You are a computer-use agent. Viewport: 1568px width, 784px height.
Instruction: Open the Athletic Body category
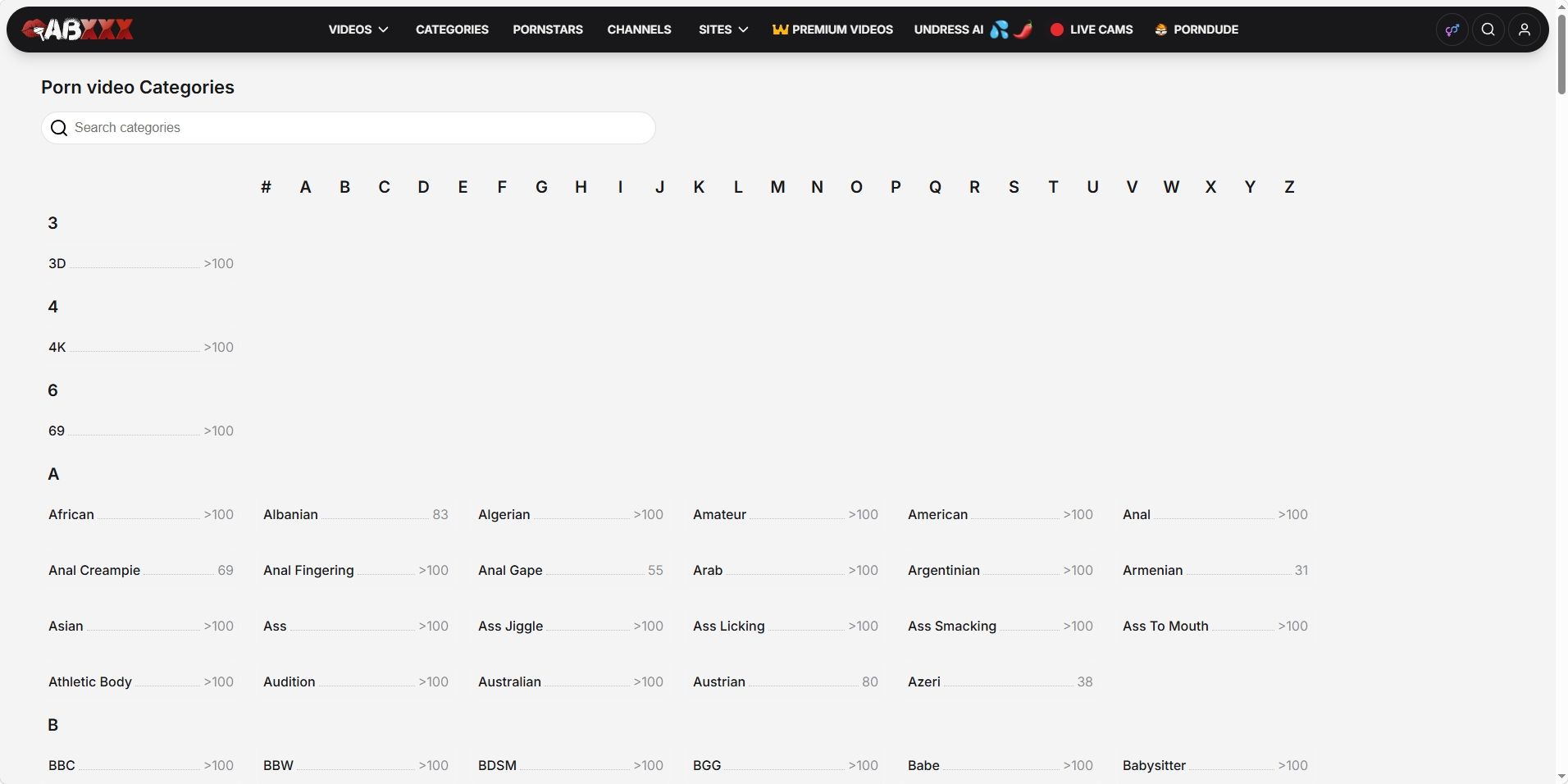[141, 681]
